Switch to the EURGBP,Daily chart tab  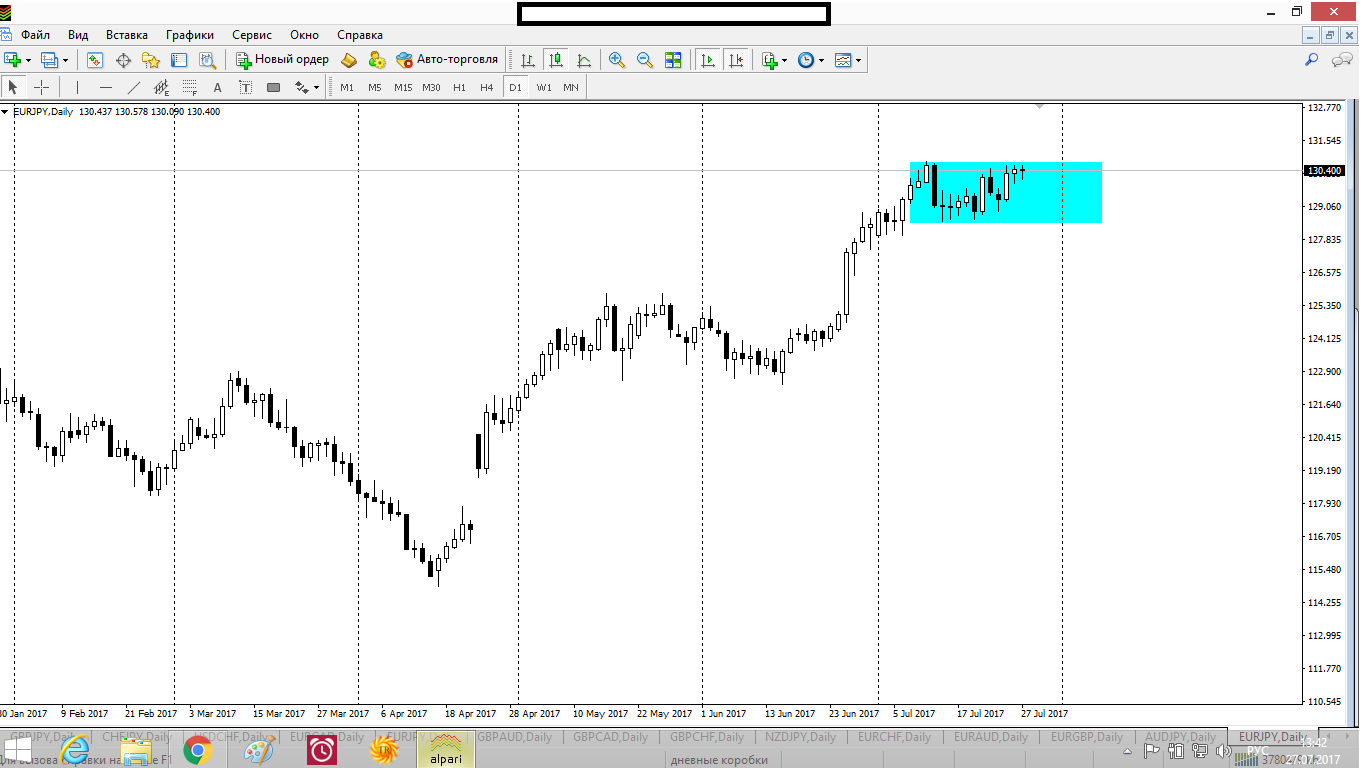pos(1085,737)
